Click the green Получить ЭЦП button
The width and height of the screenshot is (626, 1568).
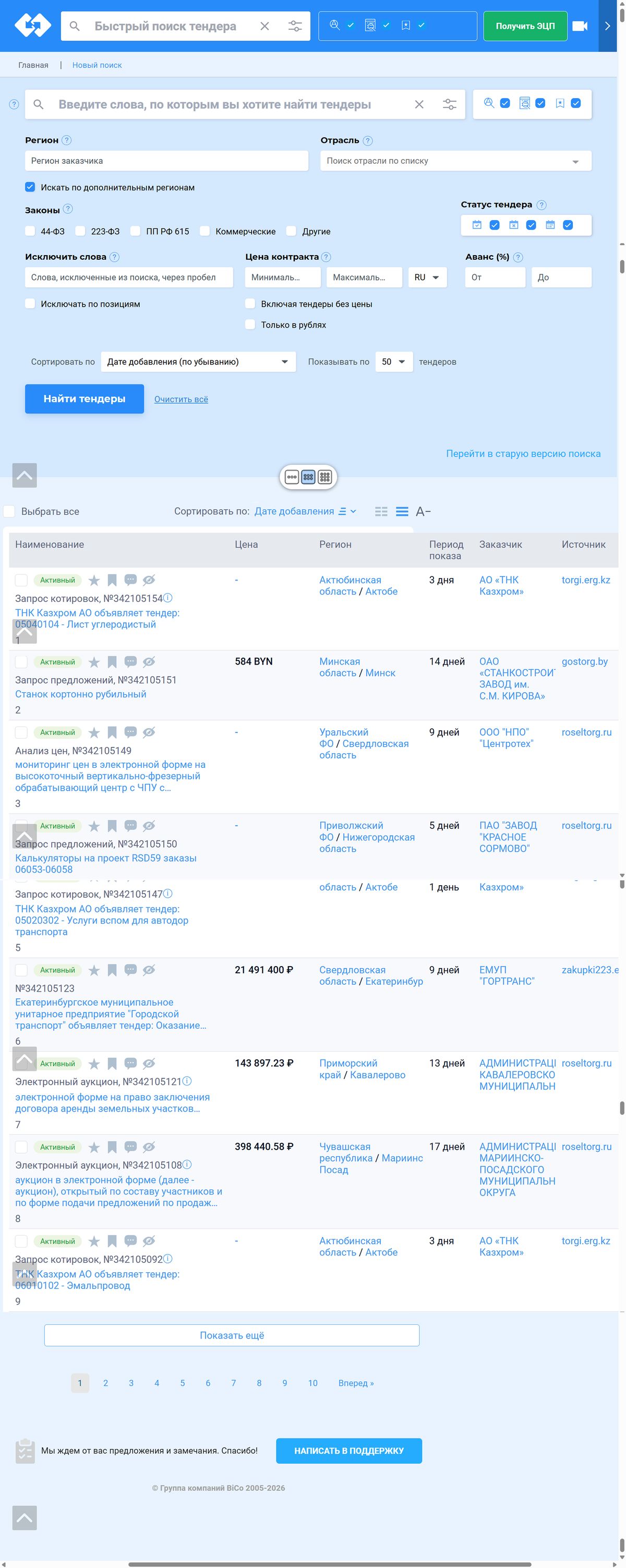(525, 26)
